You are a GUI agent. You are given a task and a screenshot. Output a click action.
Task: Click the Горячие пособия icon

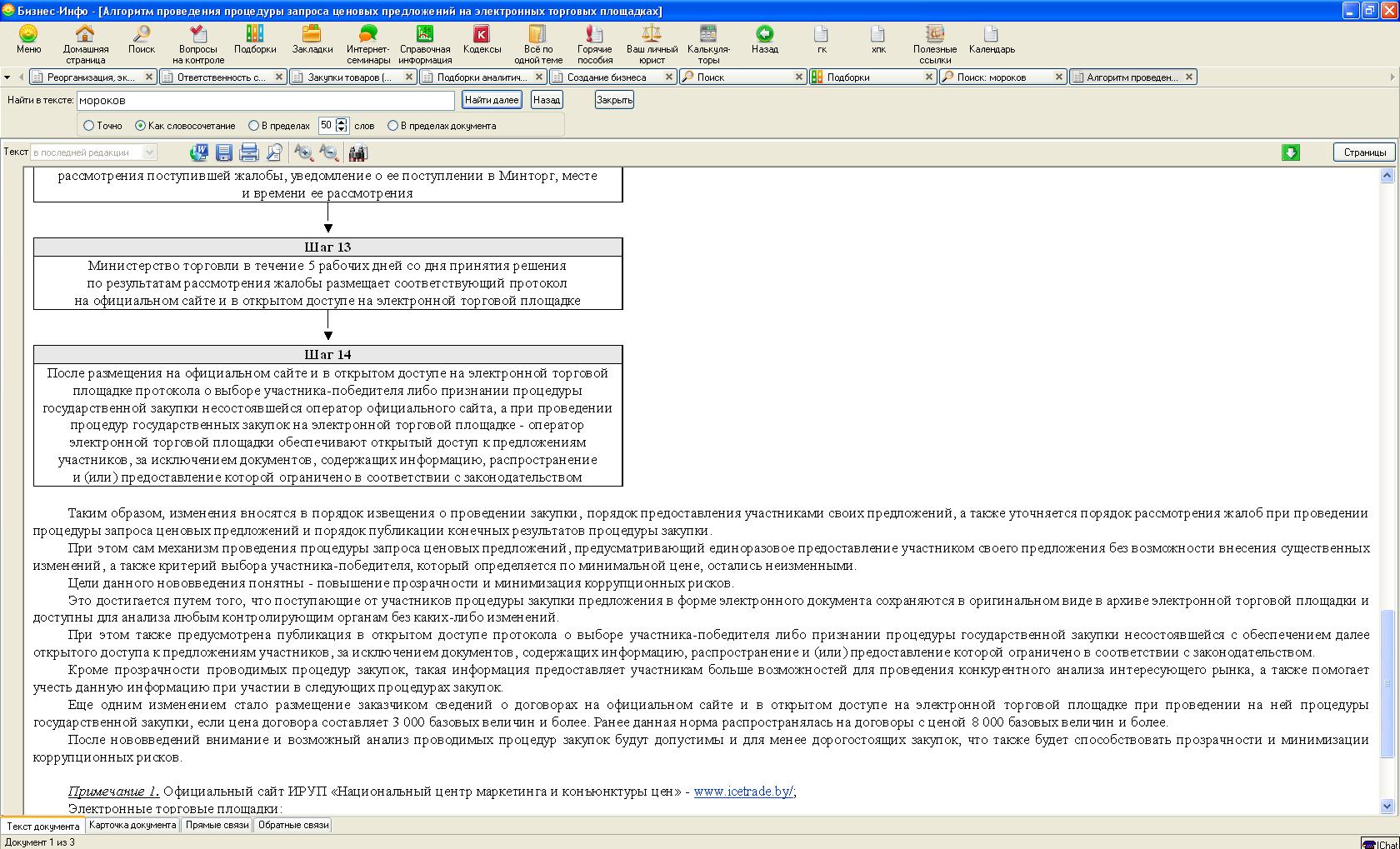click(594, 34)
